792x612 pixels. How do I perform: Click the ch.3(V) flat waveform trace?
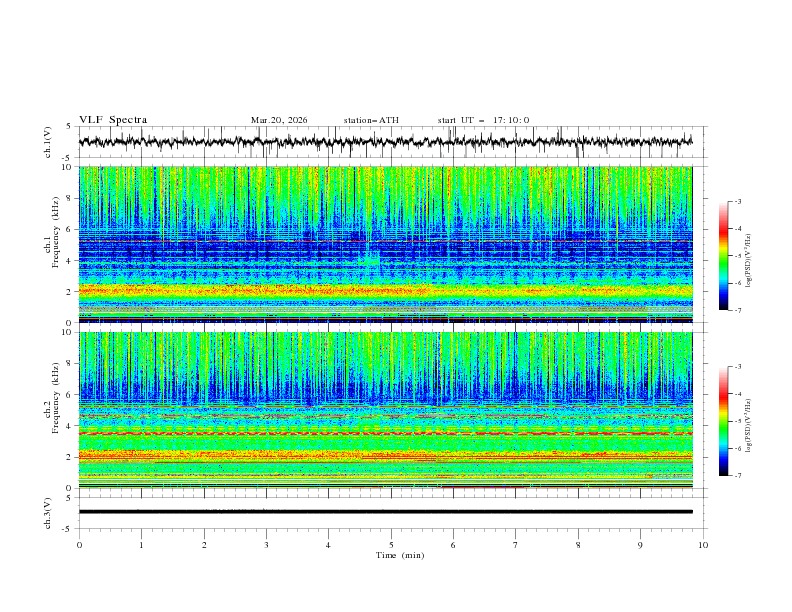(x=390, y=512)
